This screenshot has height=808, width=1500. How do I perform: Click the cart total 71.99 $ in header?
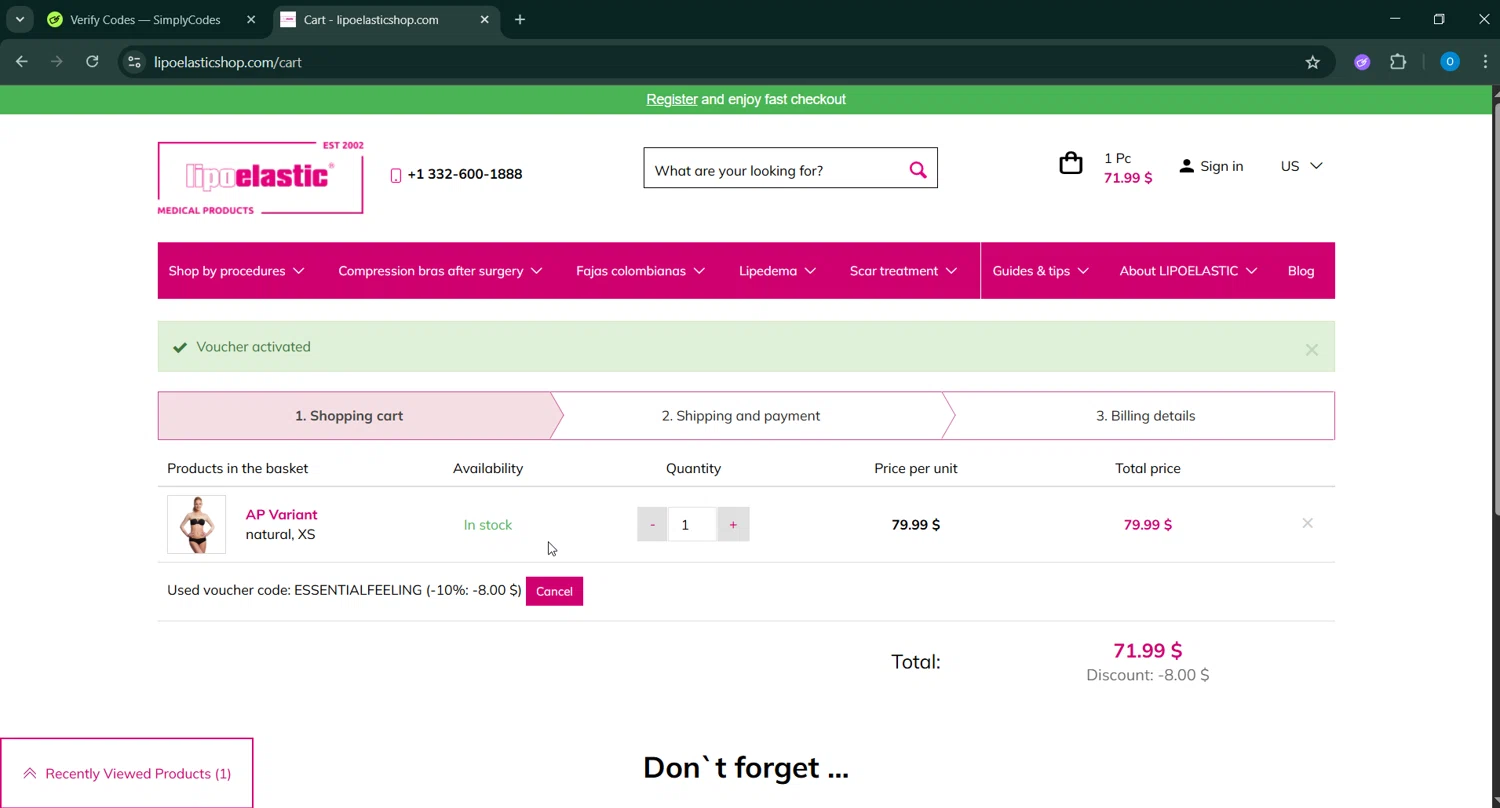(x=1128, y=178)
